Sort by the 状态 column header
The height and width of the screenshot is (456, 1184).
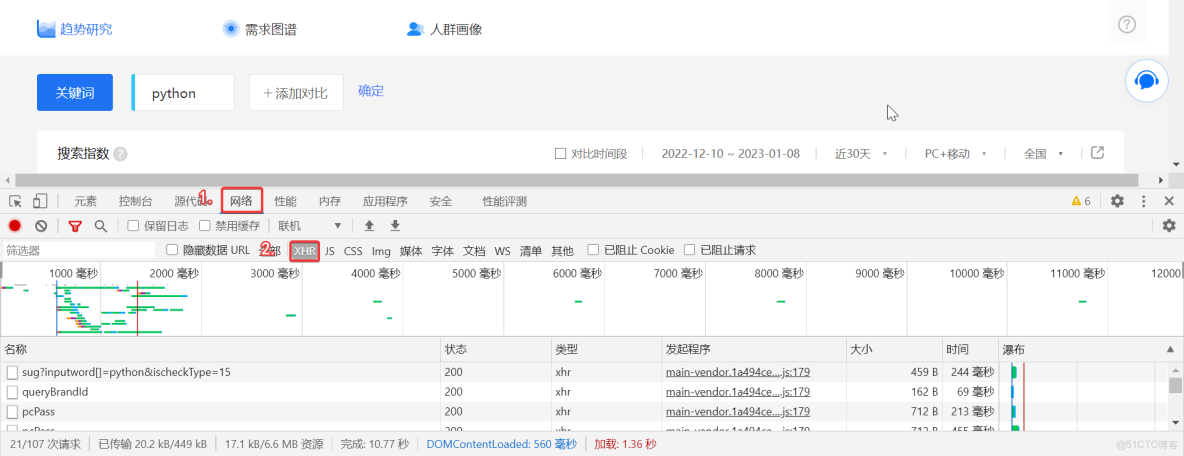[495, 350]
